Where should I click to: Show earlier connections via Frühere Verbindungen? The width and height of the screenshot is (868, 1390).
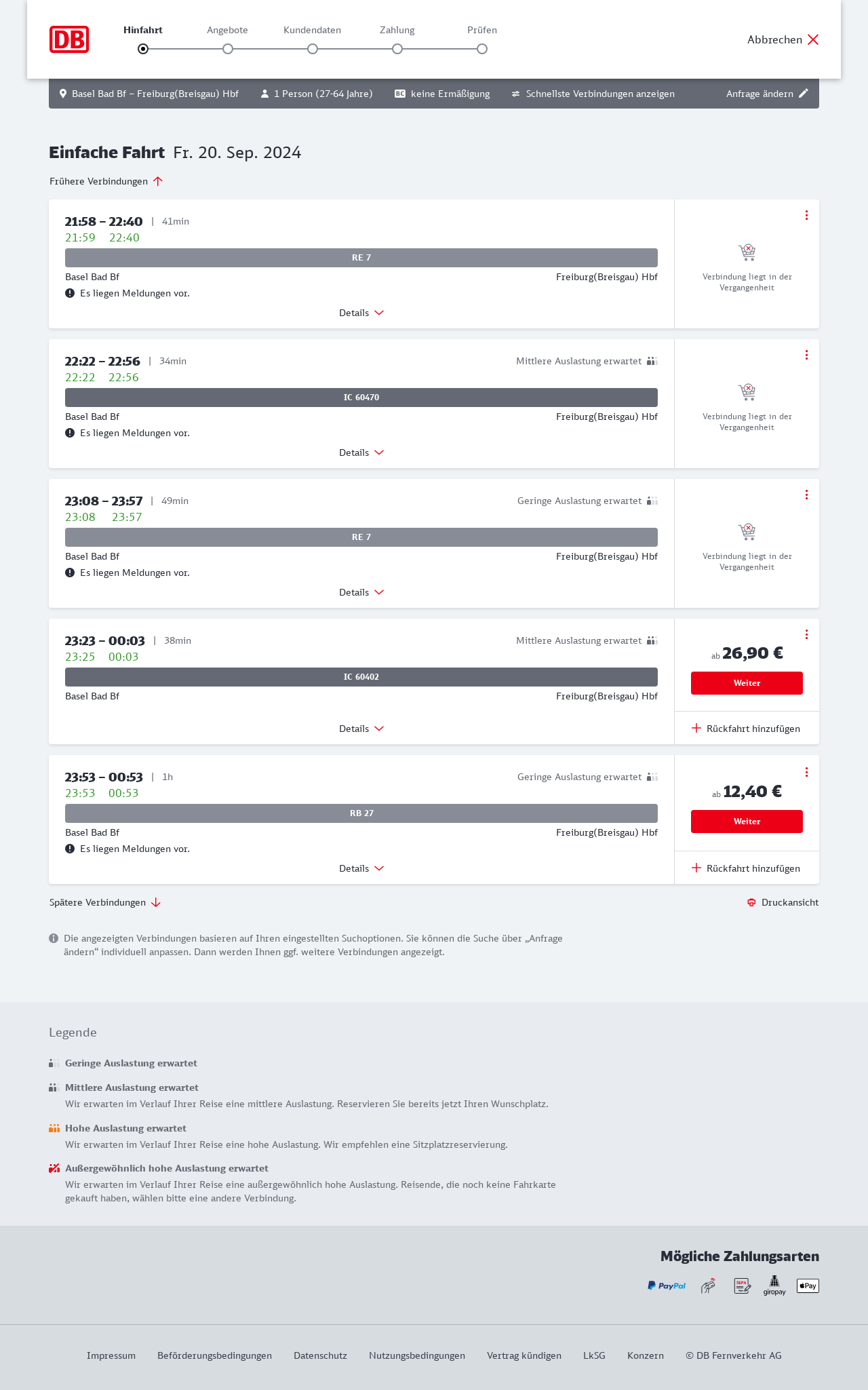pos(106,181)
